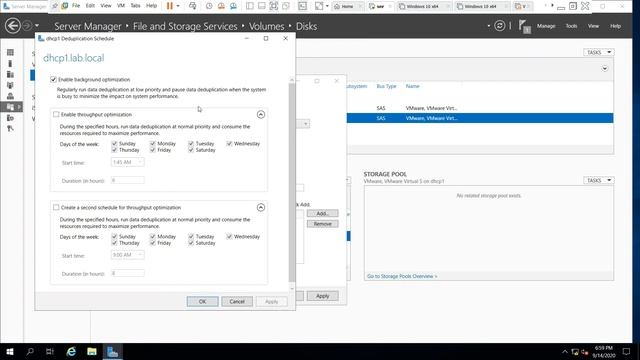Open the second schedule Start time dropdown
The height and width of the screenshot is (360, 640).
[127, 255]
